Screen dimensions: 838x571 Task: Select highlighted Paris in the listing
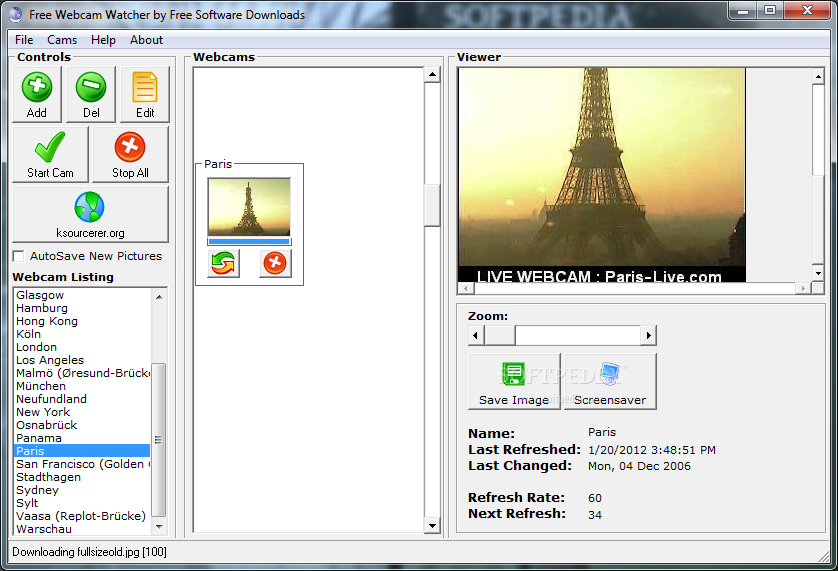coord(82,451)
